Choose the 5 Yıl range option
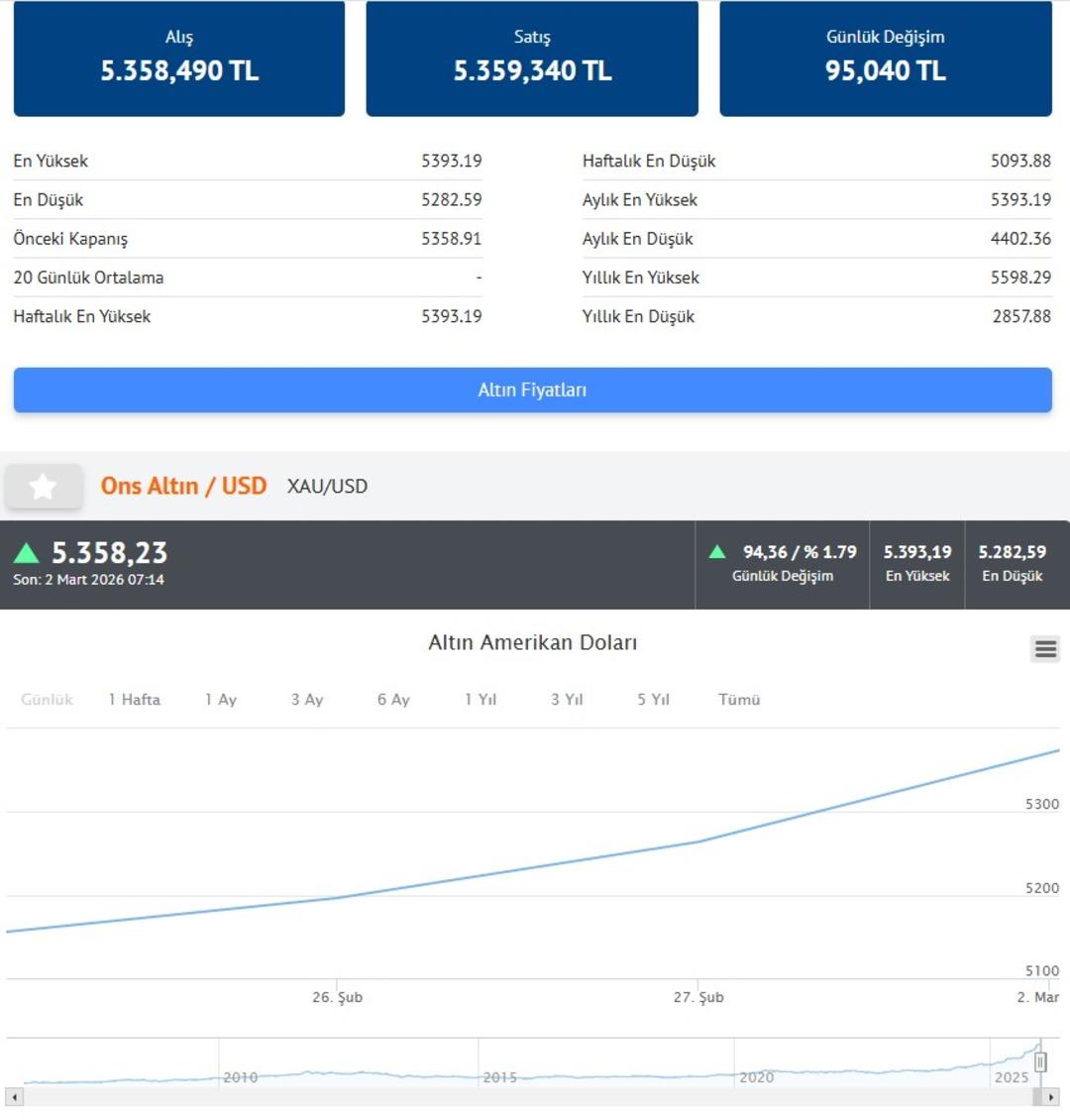Viewport: 1070px width, 1120px height. pyautogui.click(x=653, y=700)
